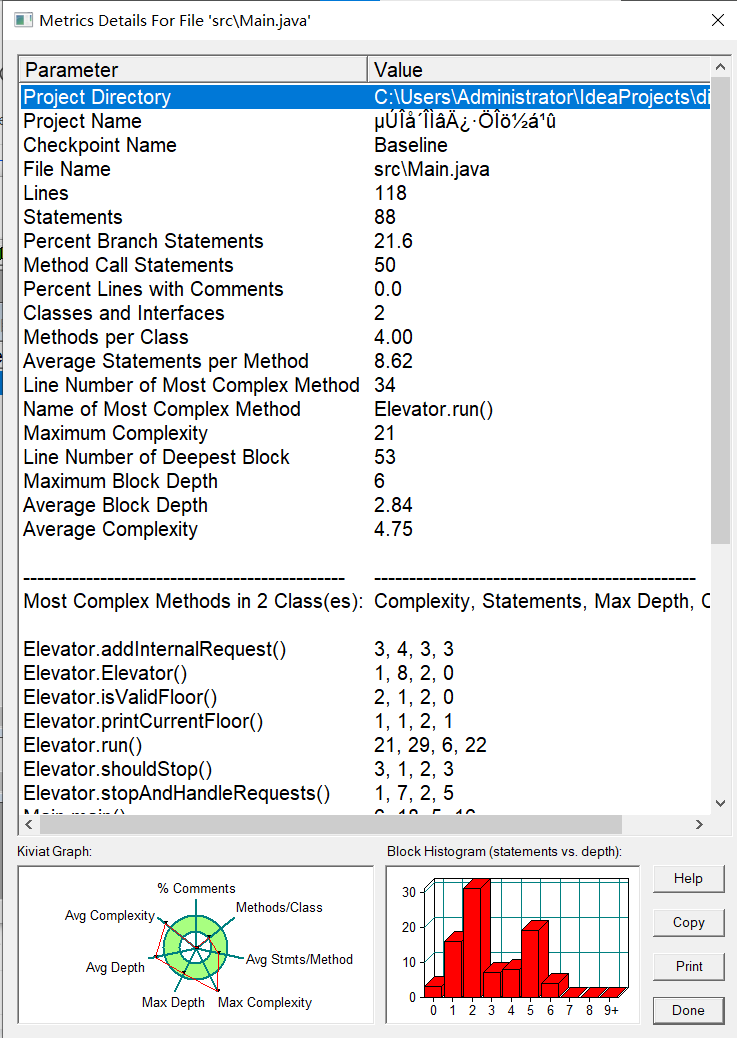This screenshot has height=1038, width=737.
Task: Select the Classes and Interfaces row
Action: click(x=365, y=312)
